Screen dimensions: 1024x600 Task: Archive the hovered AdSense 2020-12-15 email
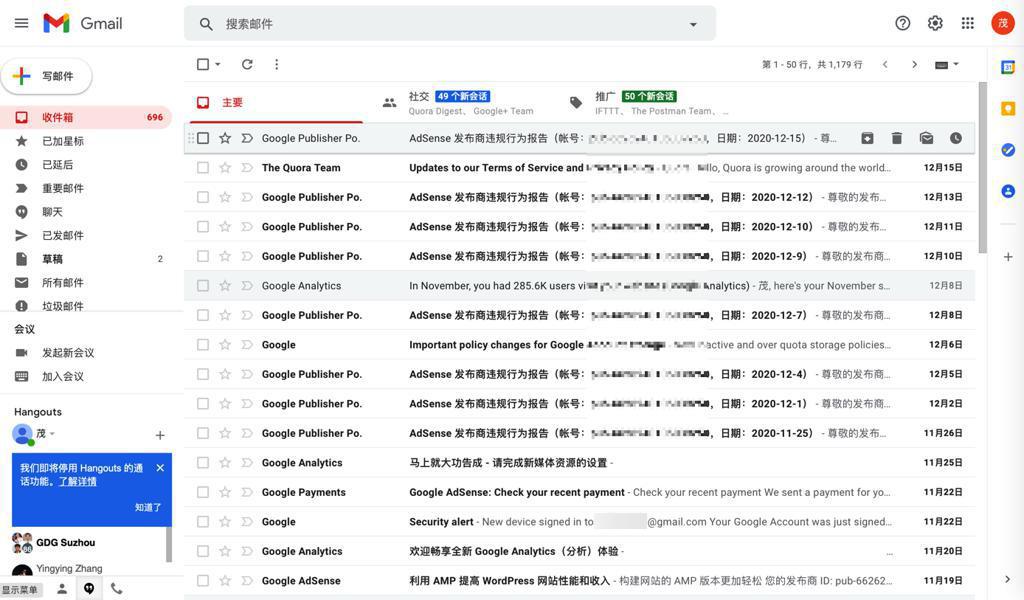[867, 138]
